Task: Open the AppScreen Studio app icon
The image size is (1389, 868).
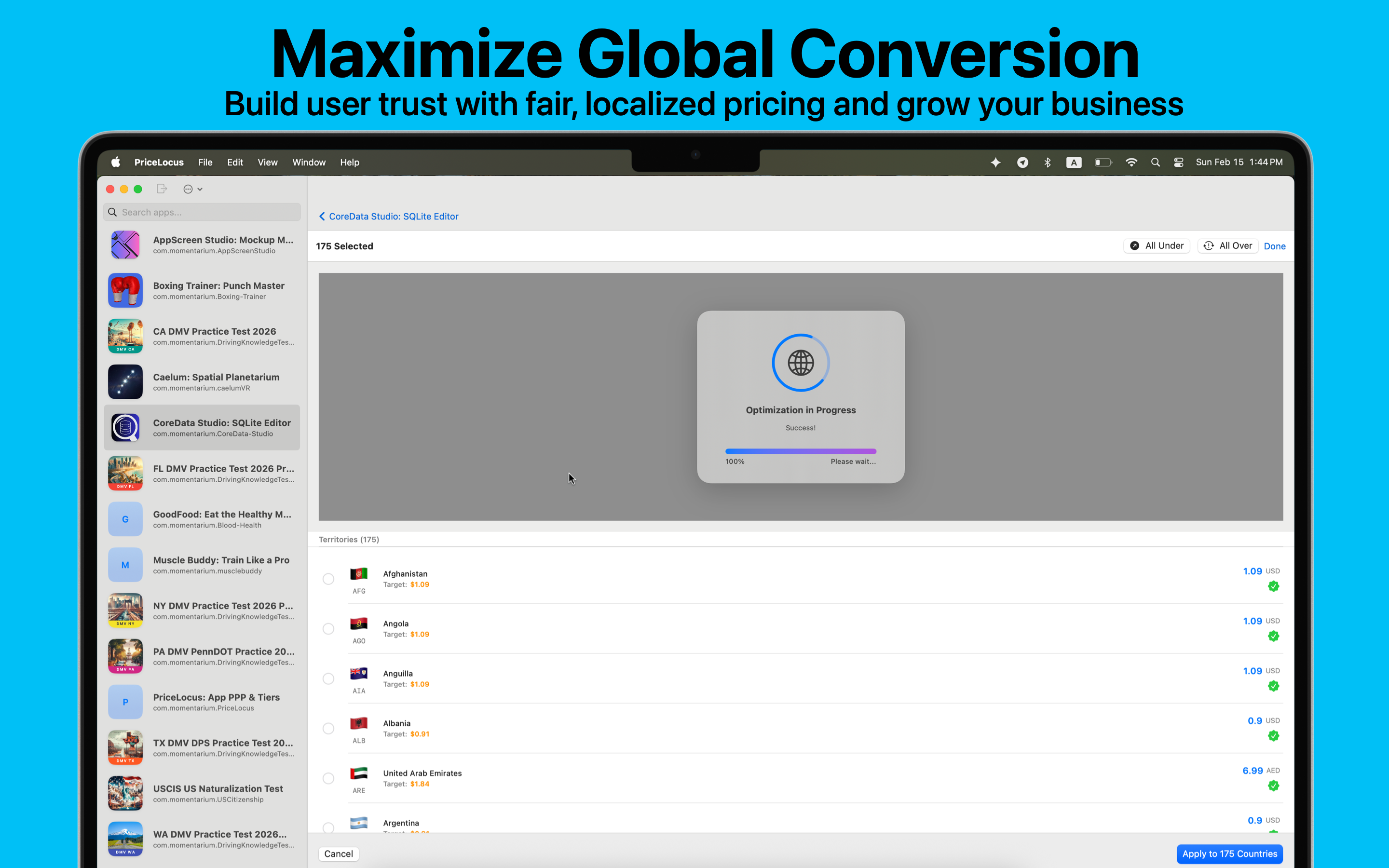Action: point(125,244)
